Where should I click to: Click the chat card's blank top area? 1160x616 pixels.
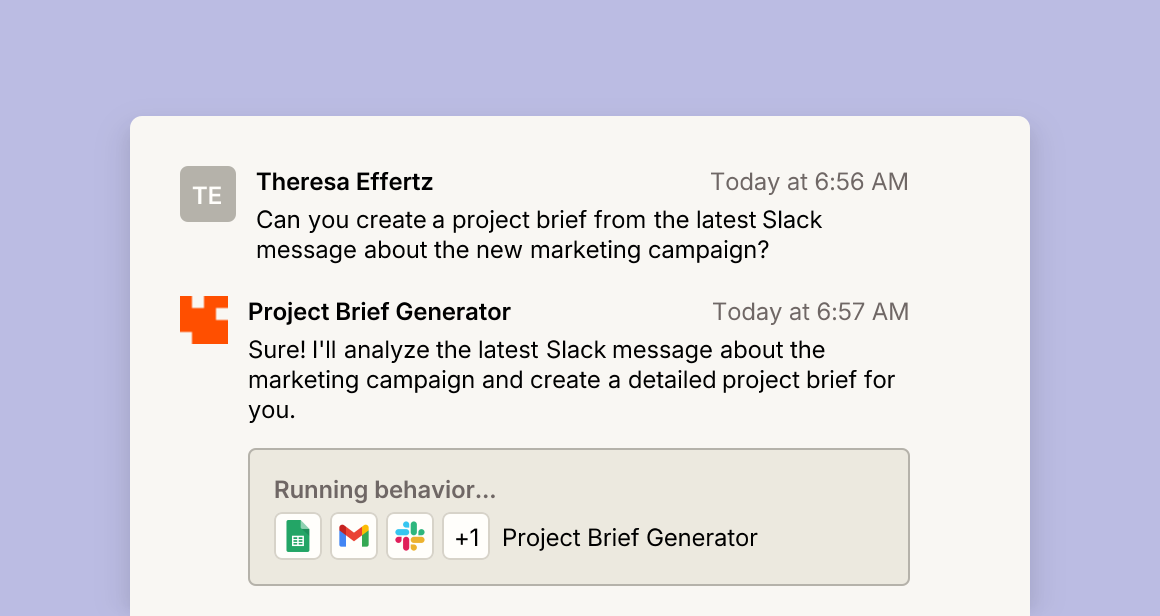(580, 139)
